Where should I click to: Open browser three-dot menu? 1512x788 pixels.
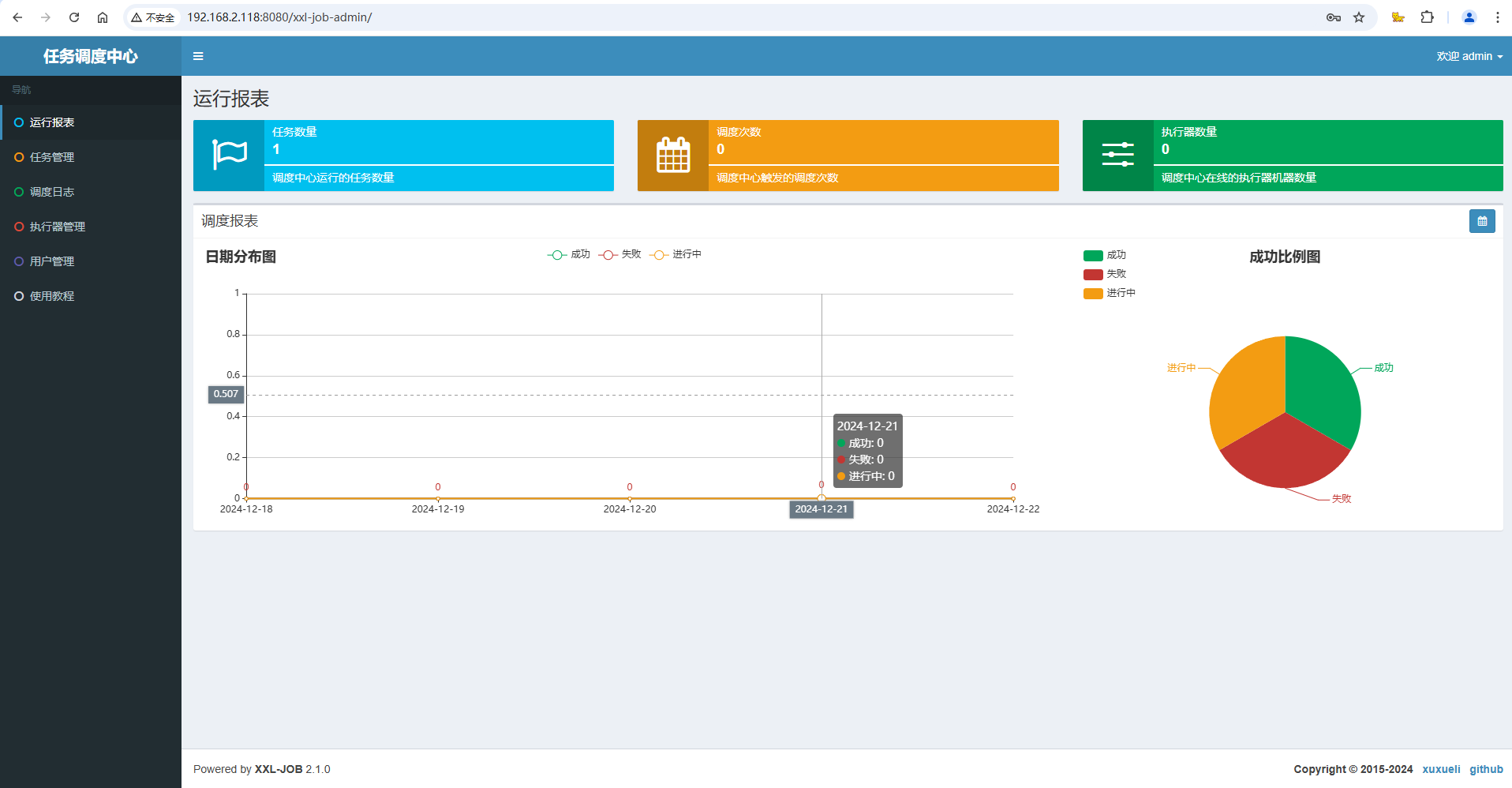click(x=1497, y=17)
